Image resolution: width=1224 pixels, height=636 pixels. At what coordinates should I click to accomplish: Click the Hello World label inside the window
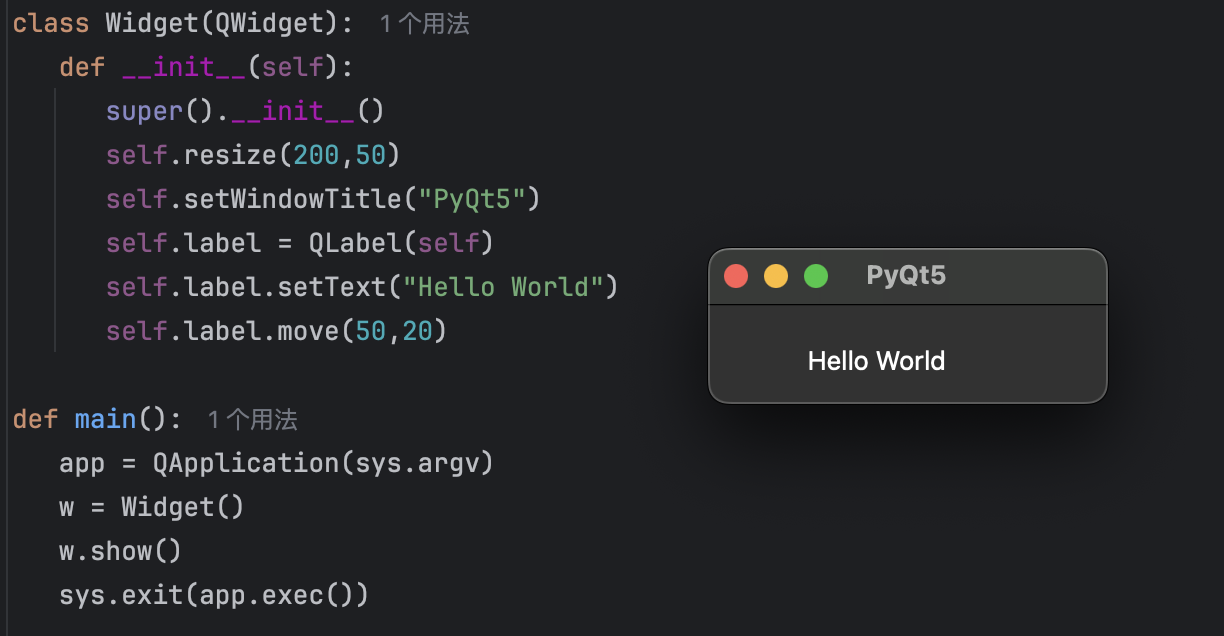[876, 360]
